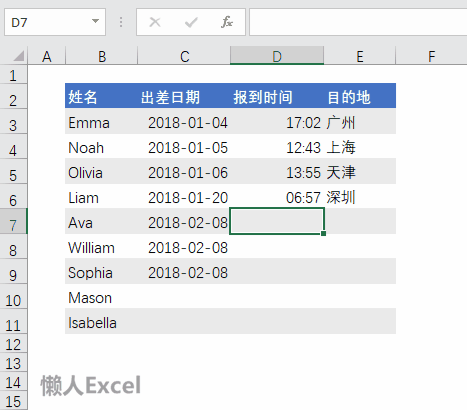Open the Name Box dropdown arrow
This screenshot has width=467, height=410.
(95, 21)
